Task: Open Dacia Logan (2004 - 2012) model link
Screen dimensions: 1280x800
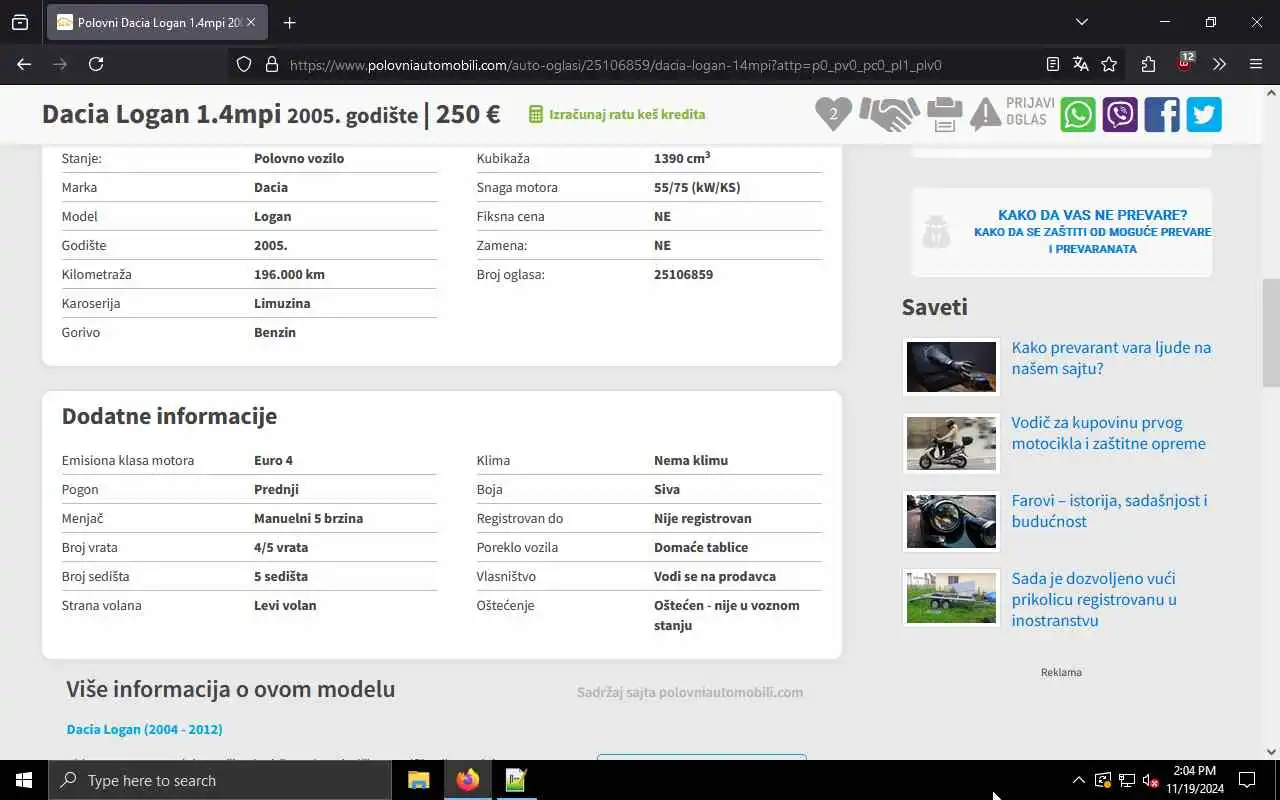Action: [144, 729]
